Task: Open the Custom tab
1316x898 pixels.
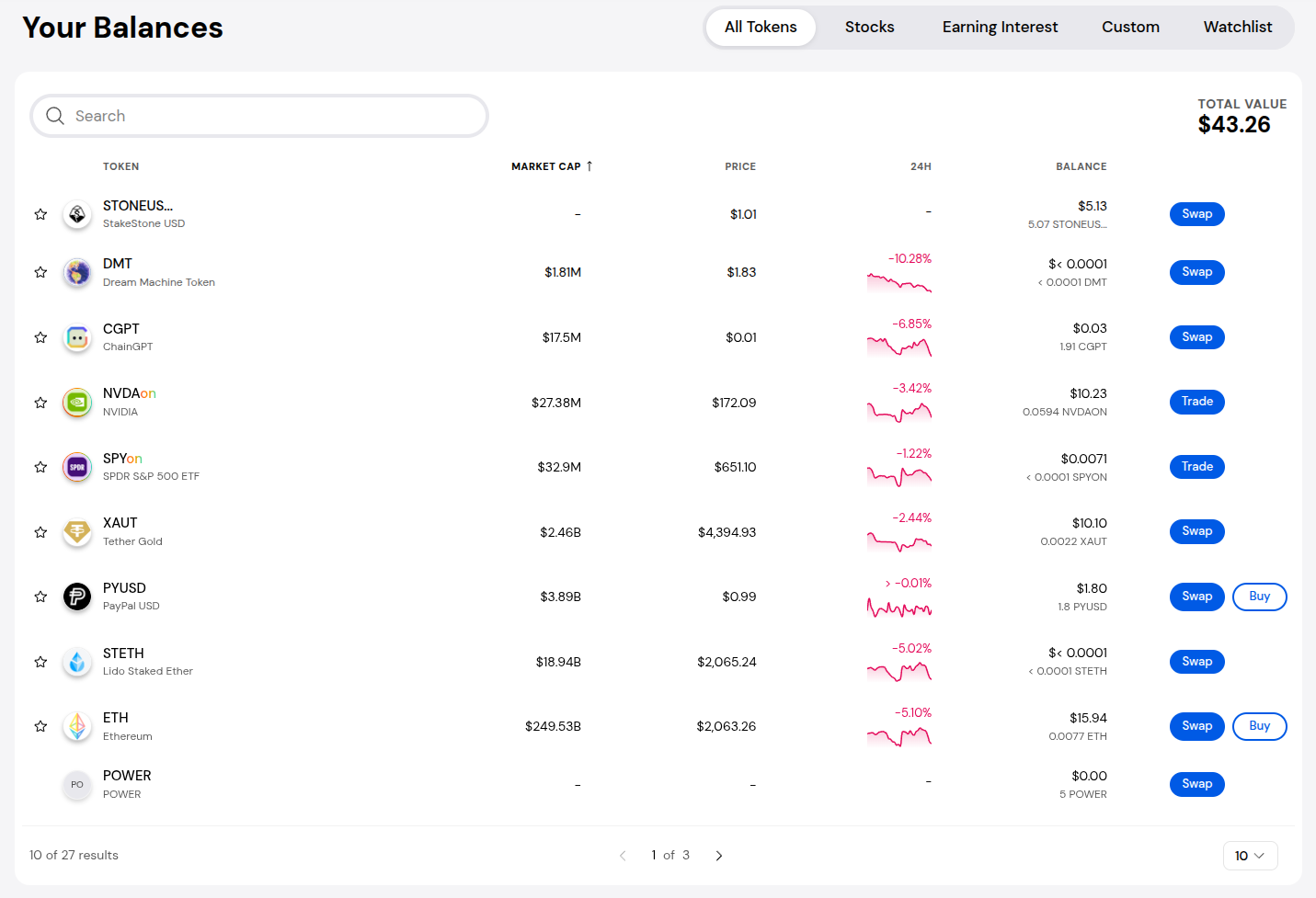Action: (x=1130, y=28)
